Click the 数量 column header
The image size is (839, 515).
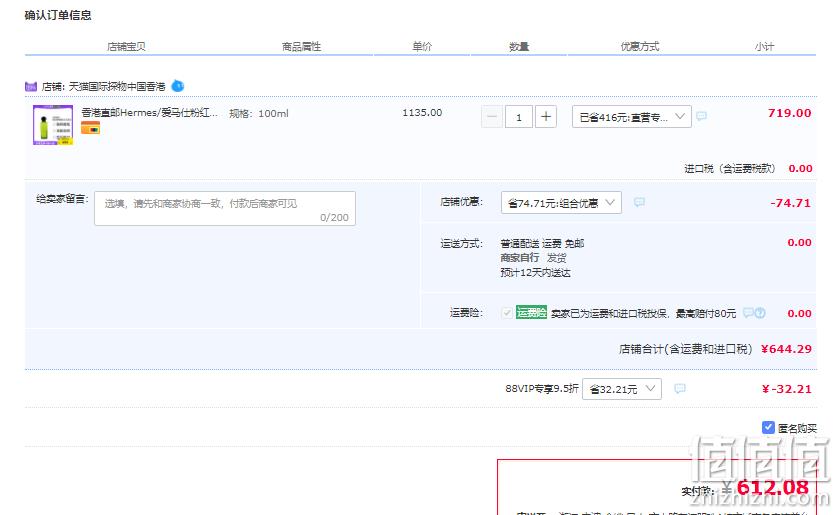pyautogui.click(x=518, y=47)
